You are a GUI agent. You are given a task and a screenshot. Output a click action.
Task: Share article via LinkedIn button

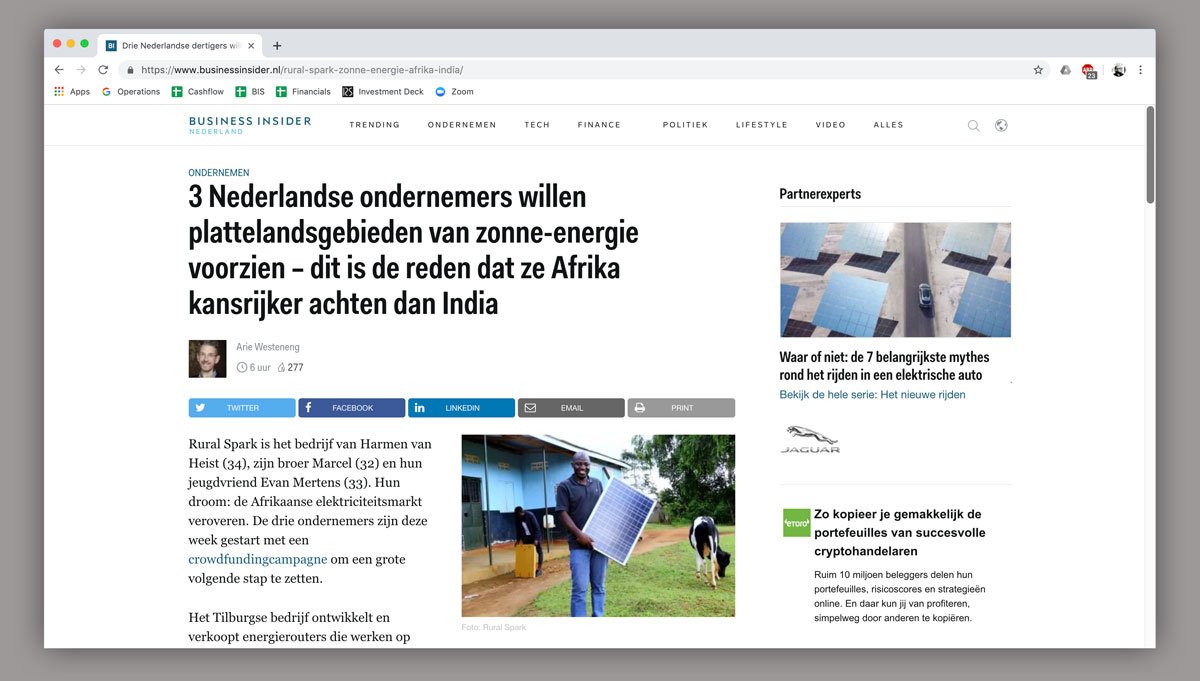(x=462, y=408)
